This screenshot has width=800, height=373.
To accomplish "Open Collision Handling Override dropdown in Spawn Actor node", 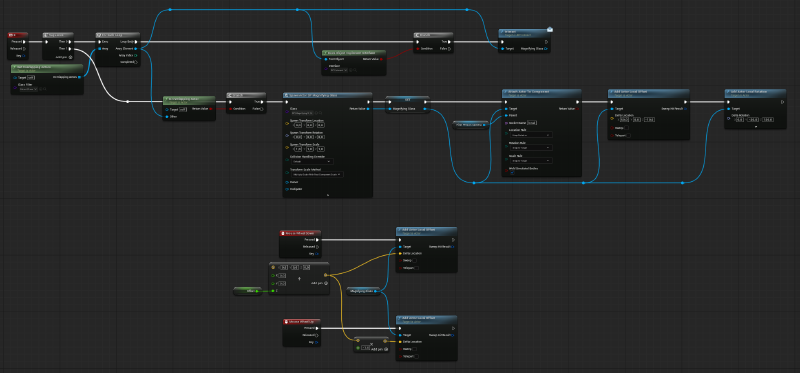I will (x=313, y=161).
